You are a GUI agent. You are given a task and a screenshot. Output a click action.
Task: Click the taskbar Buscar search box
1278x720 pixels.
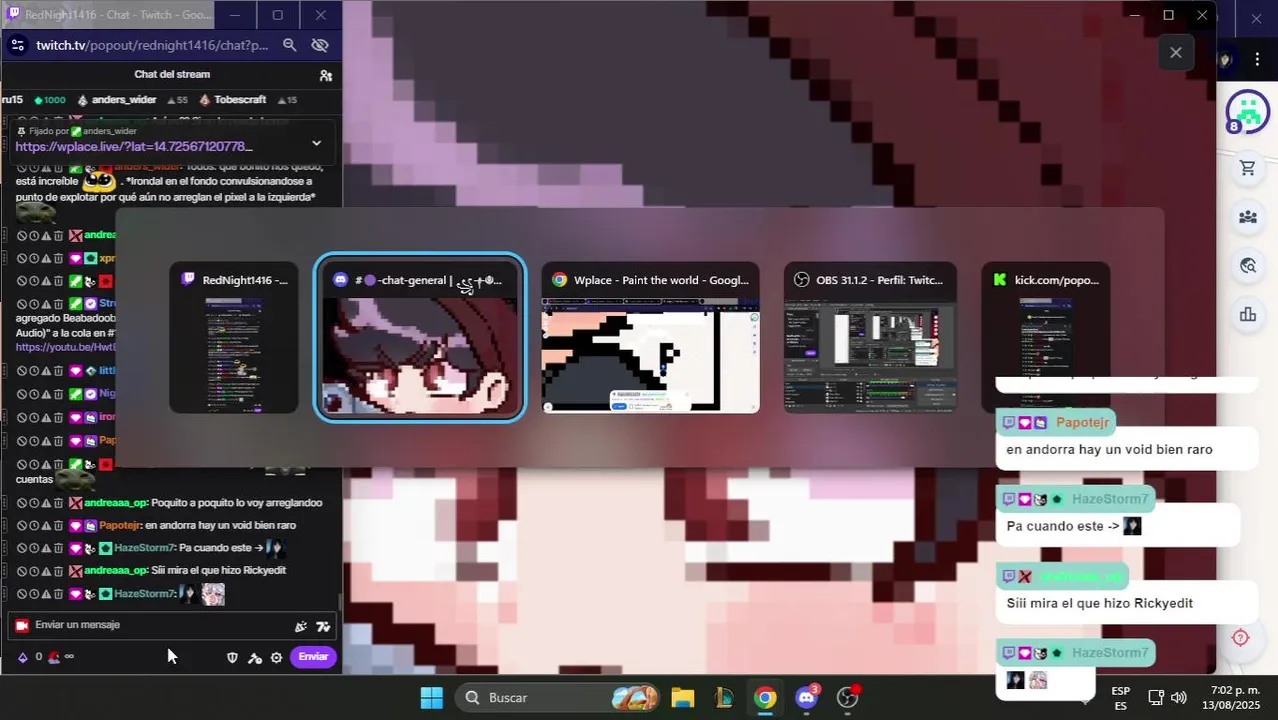point(558,698)
